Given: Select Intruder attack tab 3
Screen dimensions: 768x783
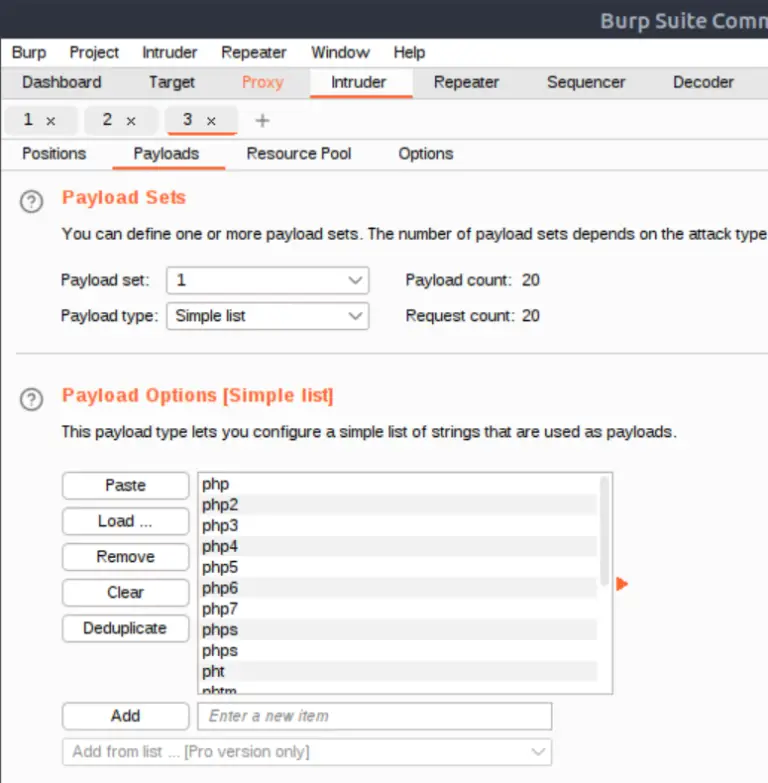Looking at the screenshot, I should point(187,120).
